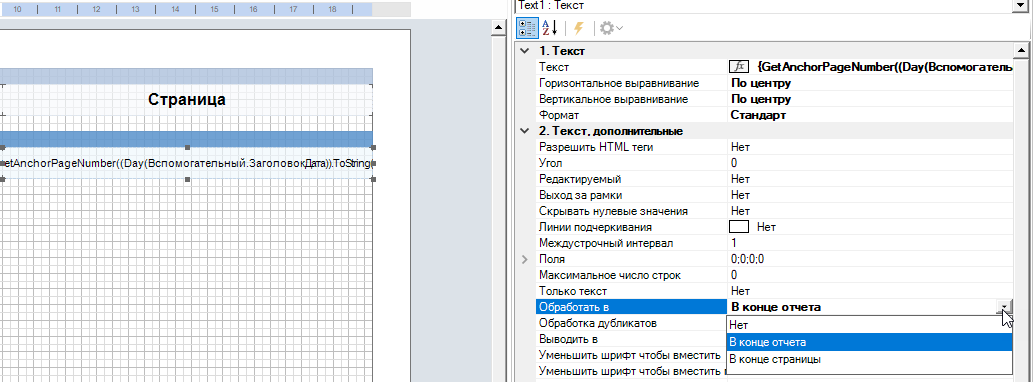The image size is (1033, 382).
Task: Click the blue data band header
Action: (186, 139)
